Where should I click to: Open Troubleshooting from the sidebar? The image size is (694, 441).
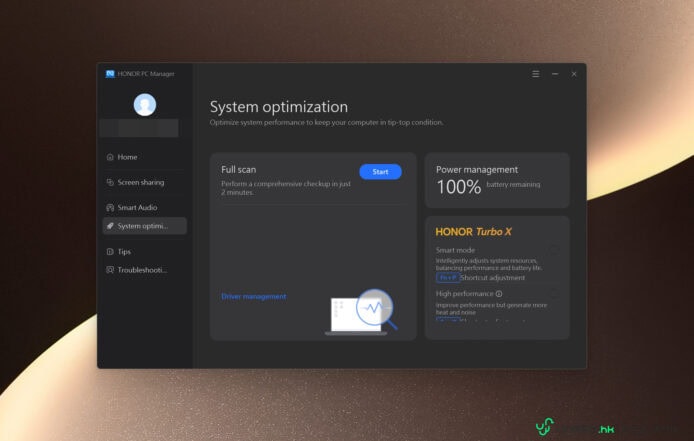144,270
